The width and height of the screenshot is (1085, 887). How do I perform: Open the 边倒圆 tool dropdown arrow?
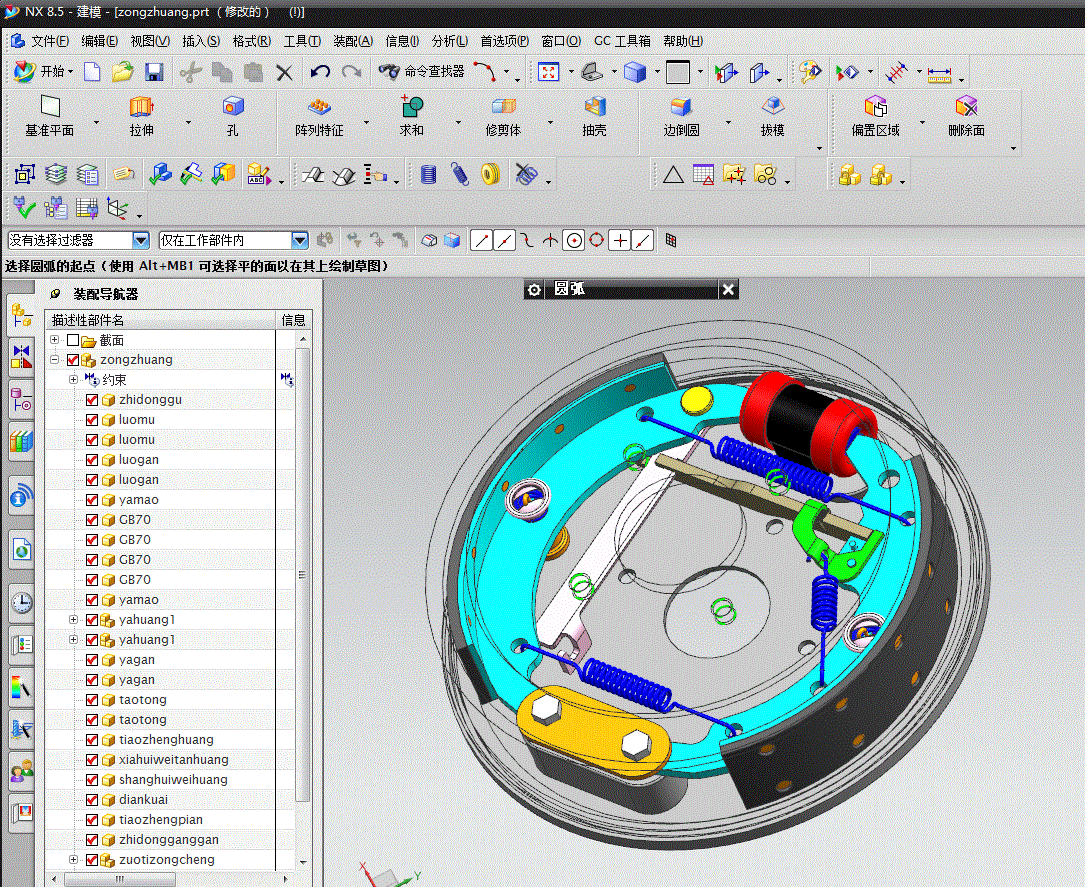click(x=728, y=122)
